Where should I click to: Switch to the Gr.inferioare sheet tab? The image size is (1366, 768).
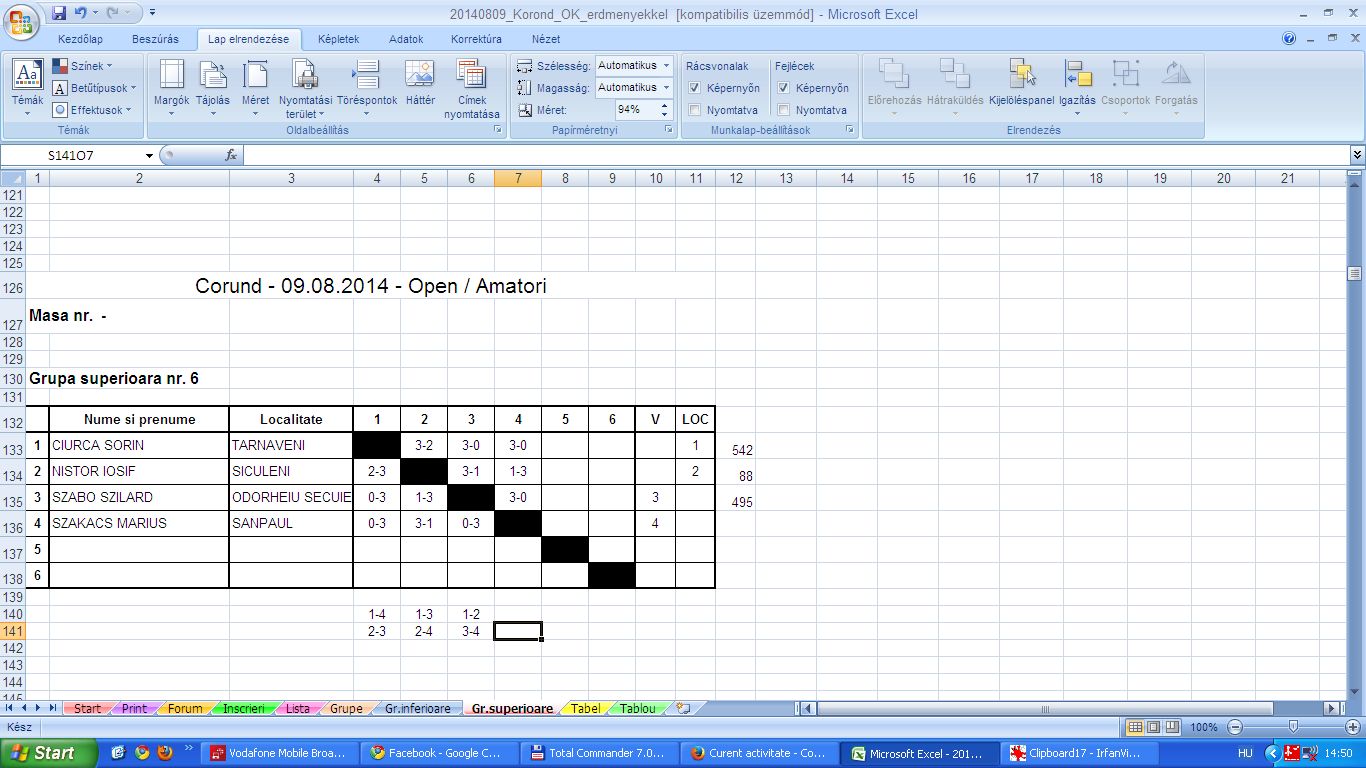pos(417,708)
